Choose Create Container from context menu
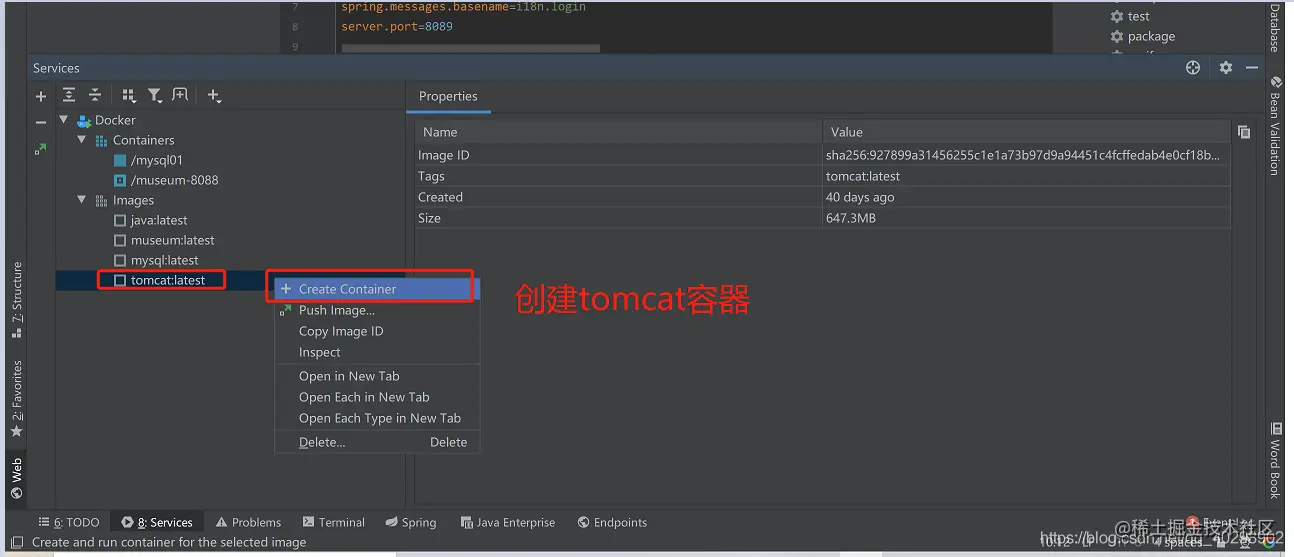 (x=377, y=289)
